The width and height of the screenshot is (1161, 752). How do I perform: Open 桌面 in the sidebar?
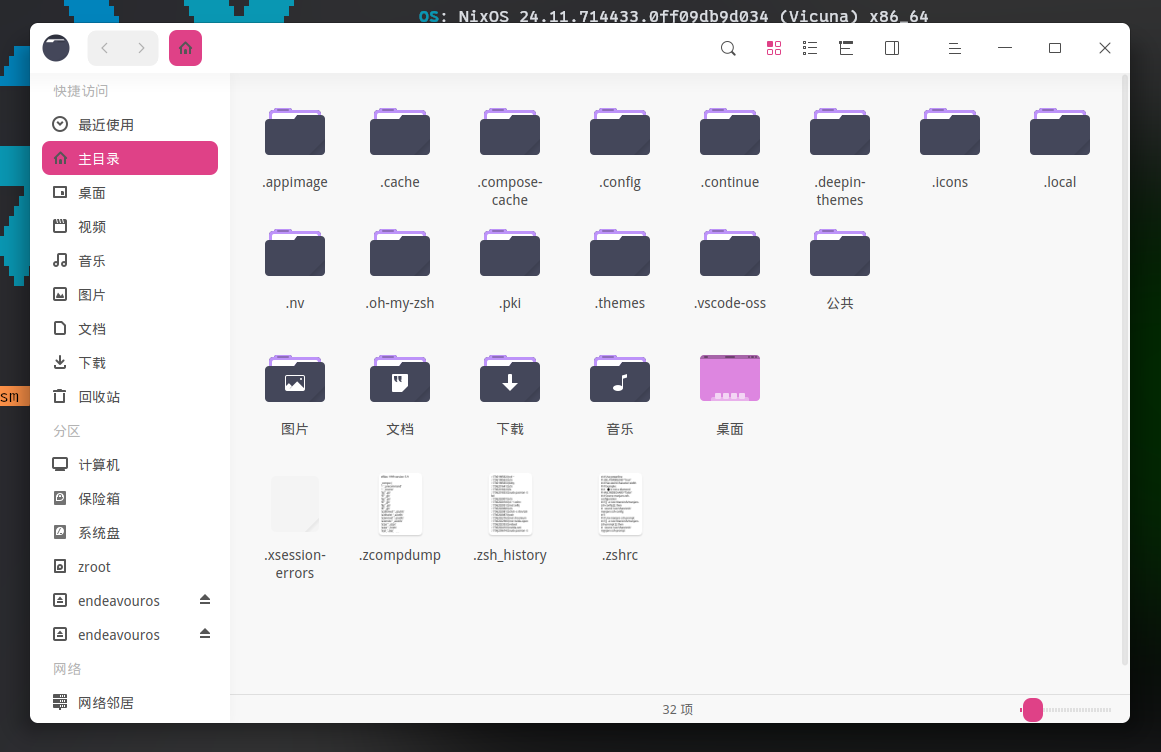(130, 192)
